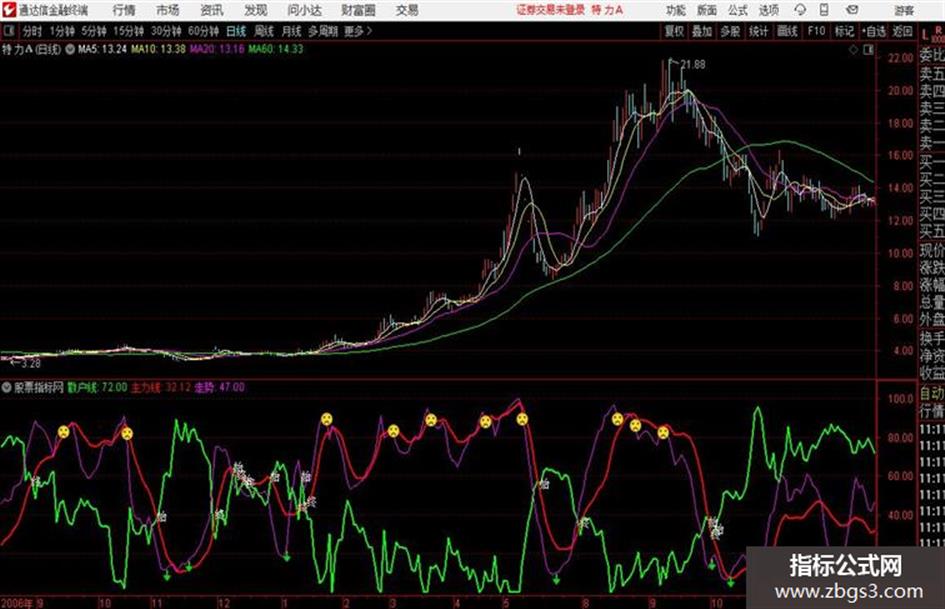The height and width of the screenshot is (609, 945).
Task: Click the 走势: 47.00 indicator label
Action: point(219,388)
